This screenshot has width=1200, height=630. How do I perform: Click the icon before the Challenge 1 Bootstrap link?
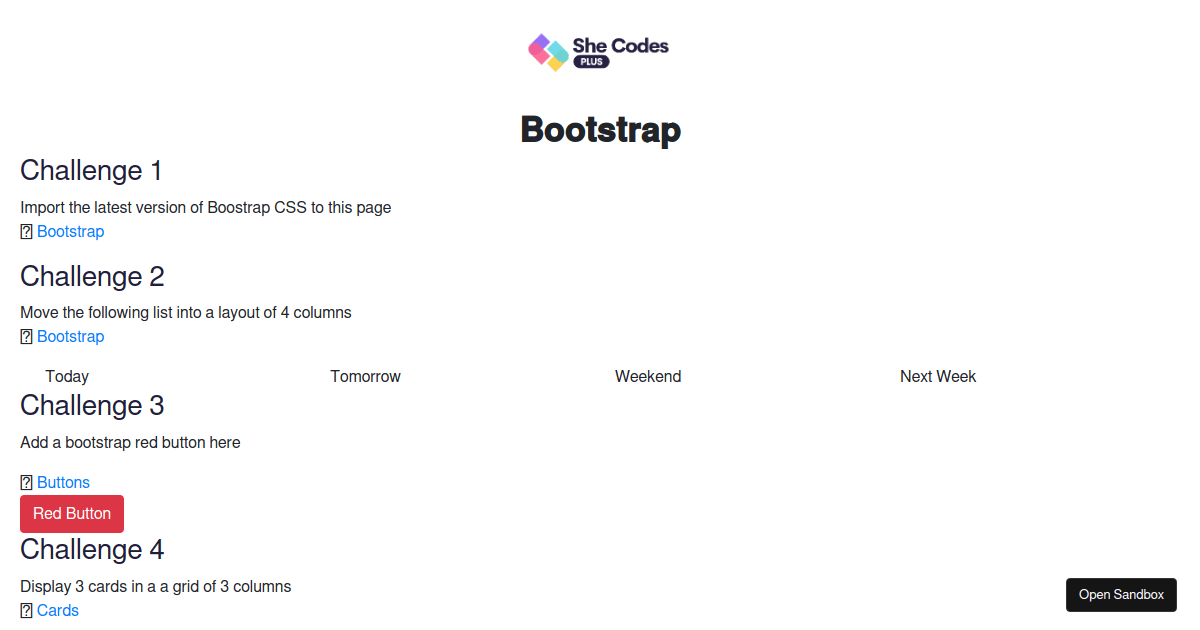[26, 231]
